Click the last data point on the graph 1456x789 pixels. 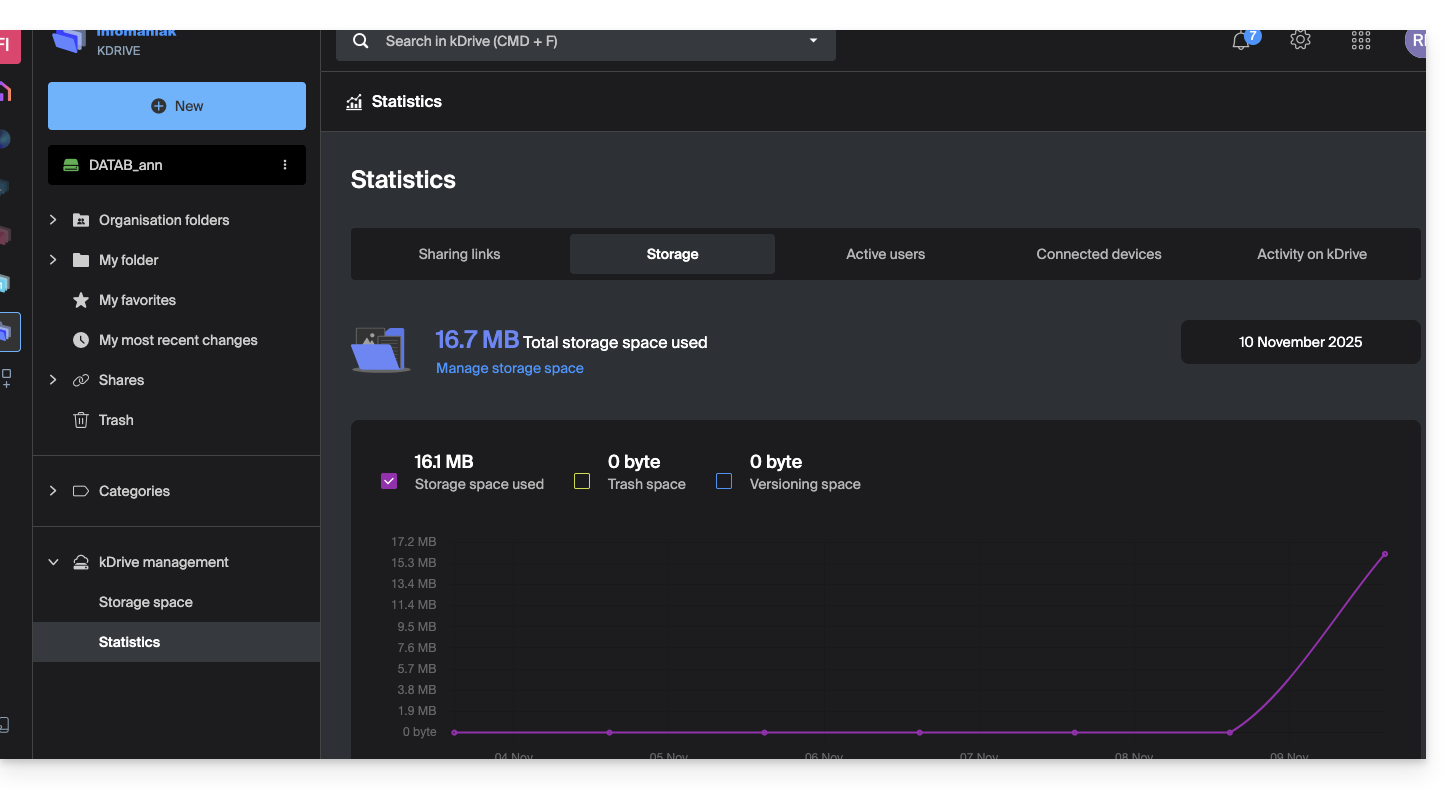1385,554
